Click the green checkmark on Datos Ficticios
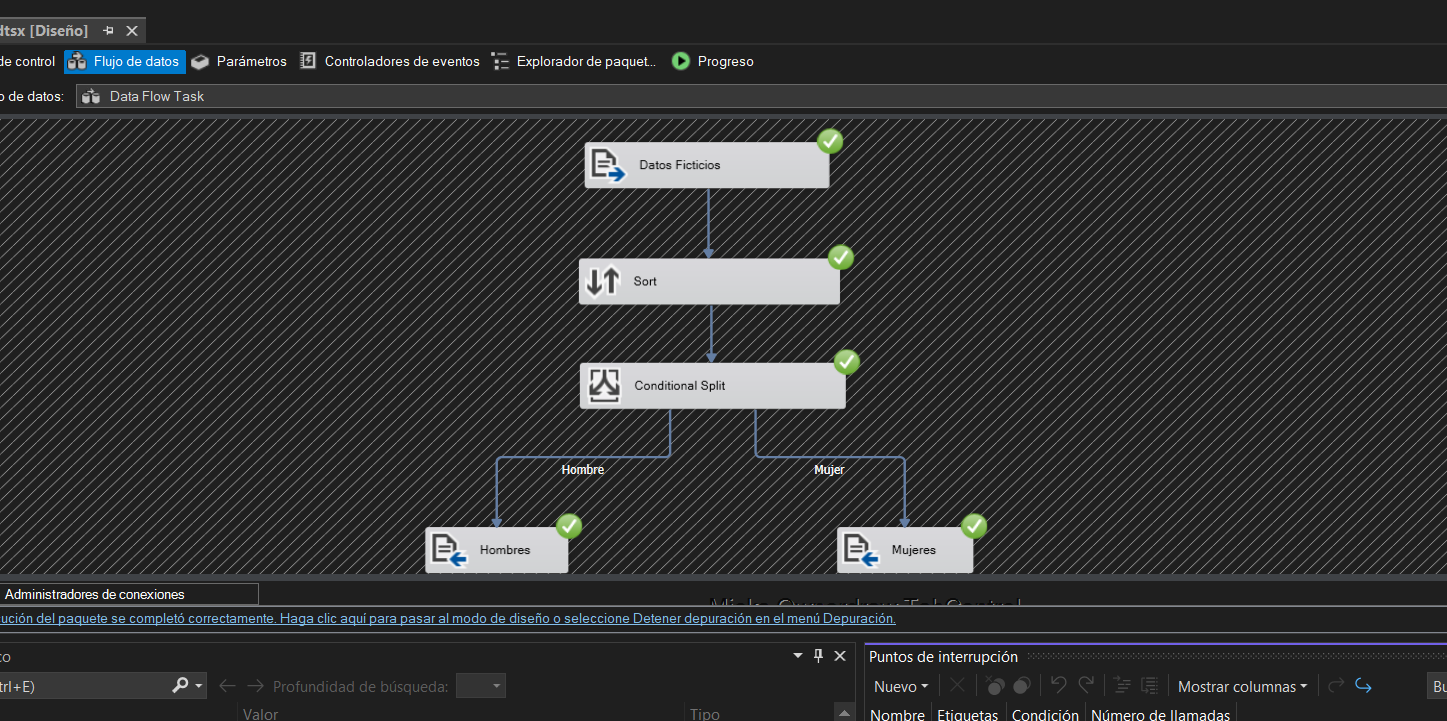Viewport: 1447px width, 721px height. coord(830,141)
